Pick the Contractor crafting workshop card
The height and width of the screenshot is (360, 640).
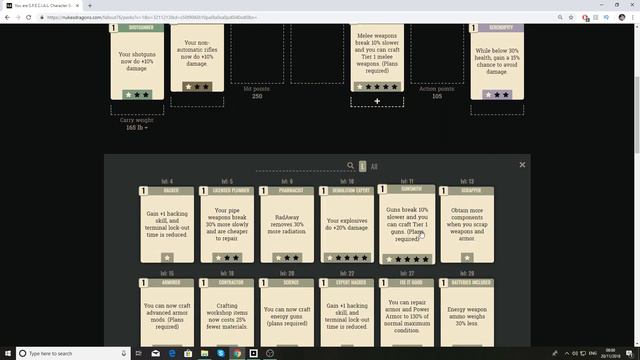coord(227,313)
